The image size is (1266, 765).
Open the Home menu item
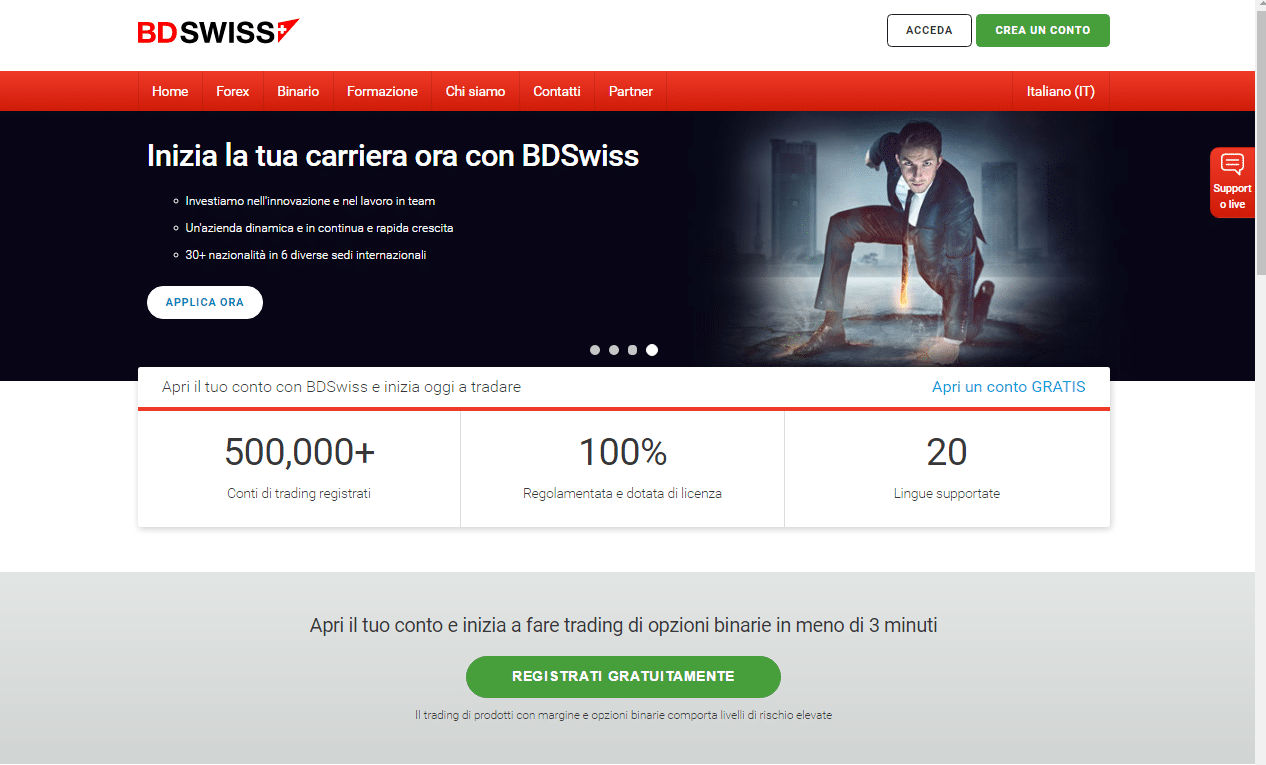(x=170, y=91)
